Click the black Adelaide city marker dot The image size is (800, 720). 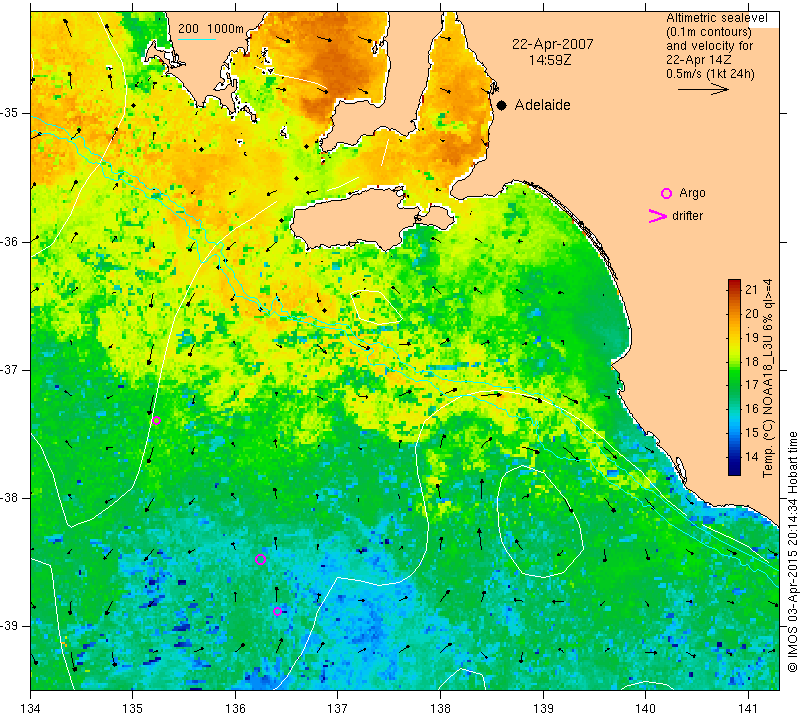502,105
